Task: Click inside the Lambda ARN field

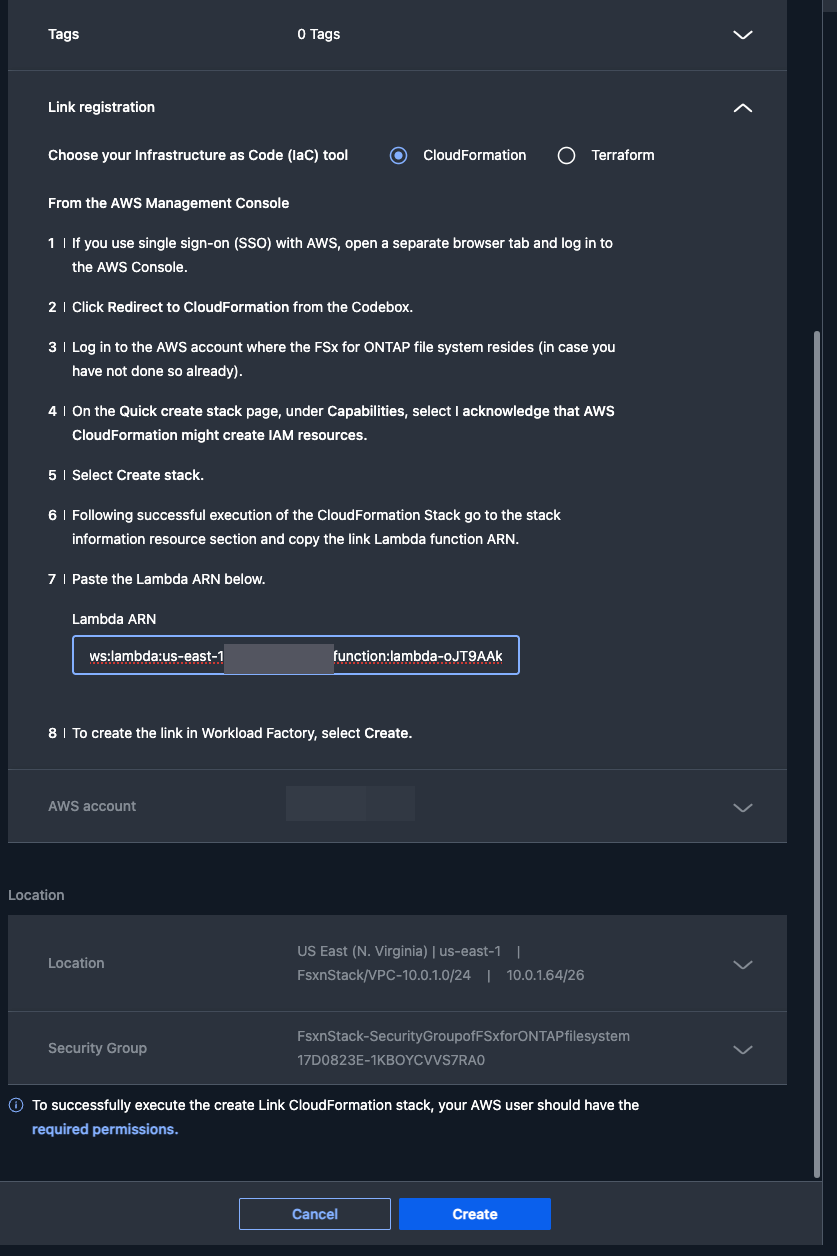Action: click(296, 656)
